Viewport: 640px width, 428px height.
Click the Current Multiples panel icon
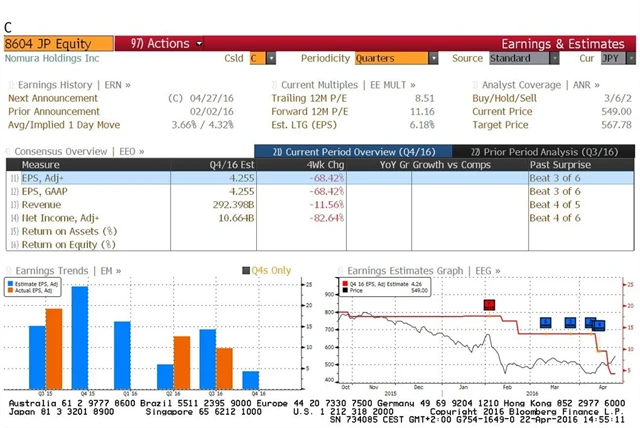pyautogui.click(x=273, y=85)
